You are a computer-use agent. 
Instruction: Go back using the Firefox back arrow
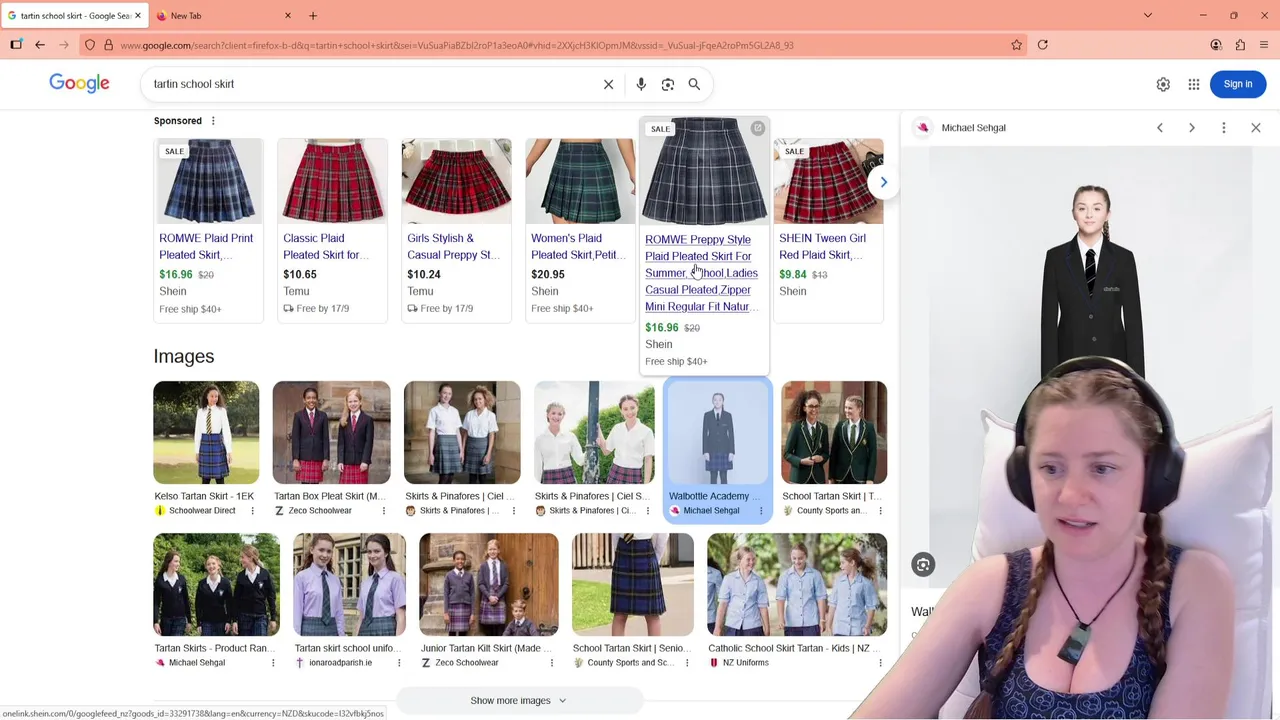click(40, 45)
